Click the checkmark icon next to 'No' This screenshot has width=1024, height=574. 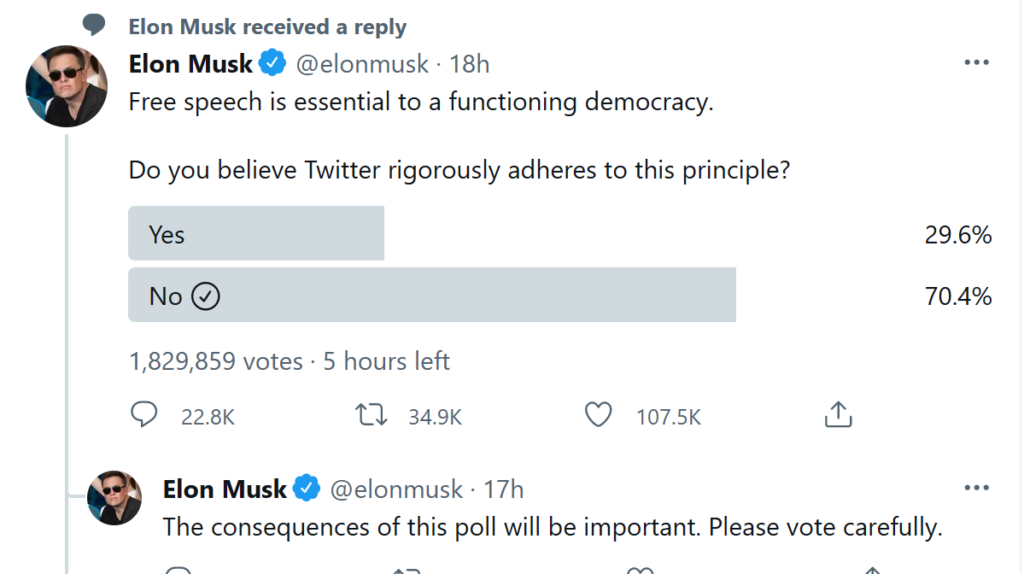[205, 296]
